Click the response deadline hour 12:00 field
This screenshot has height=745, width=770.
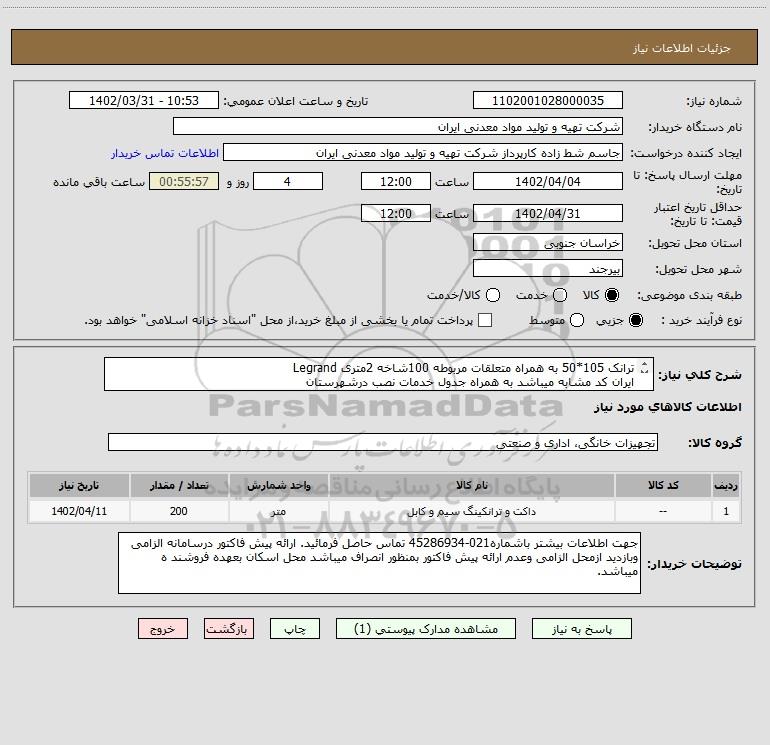(396, 181)
